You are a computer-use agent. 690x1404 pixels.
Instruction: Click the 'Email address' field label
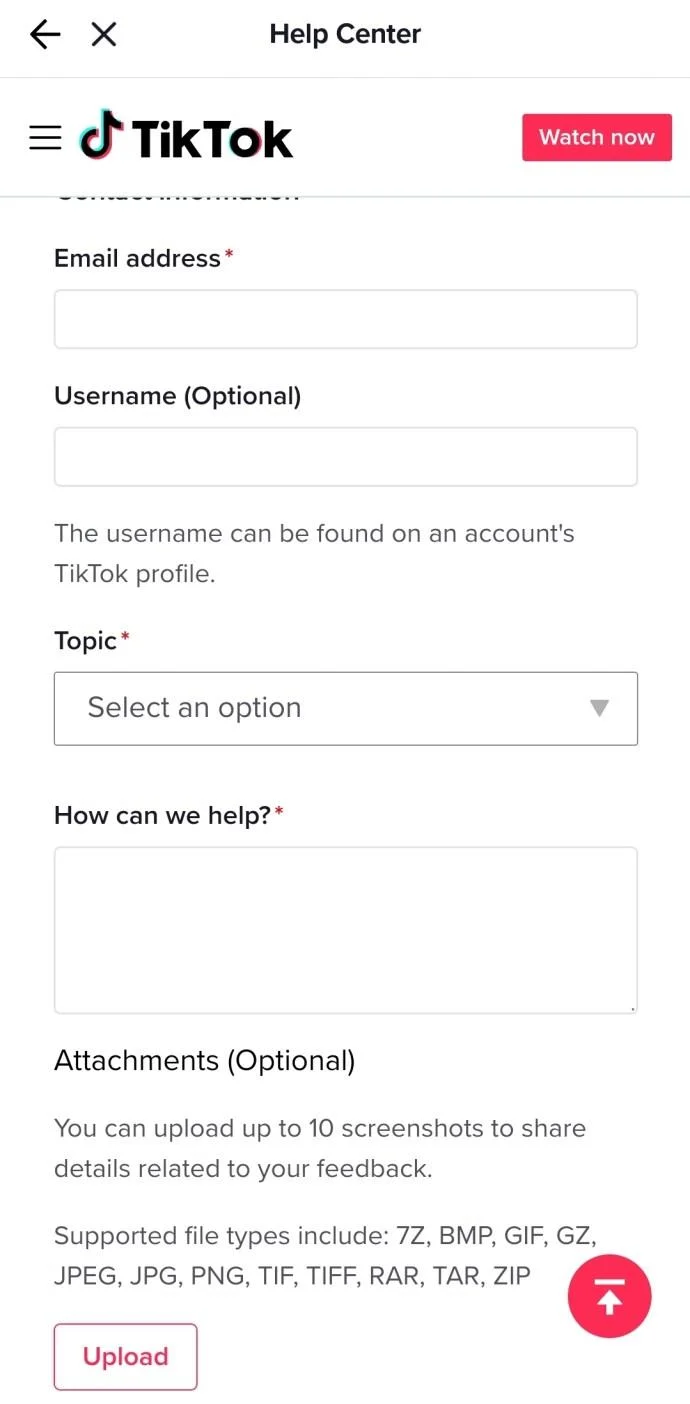137,258
